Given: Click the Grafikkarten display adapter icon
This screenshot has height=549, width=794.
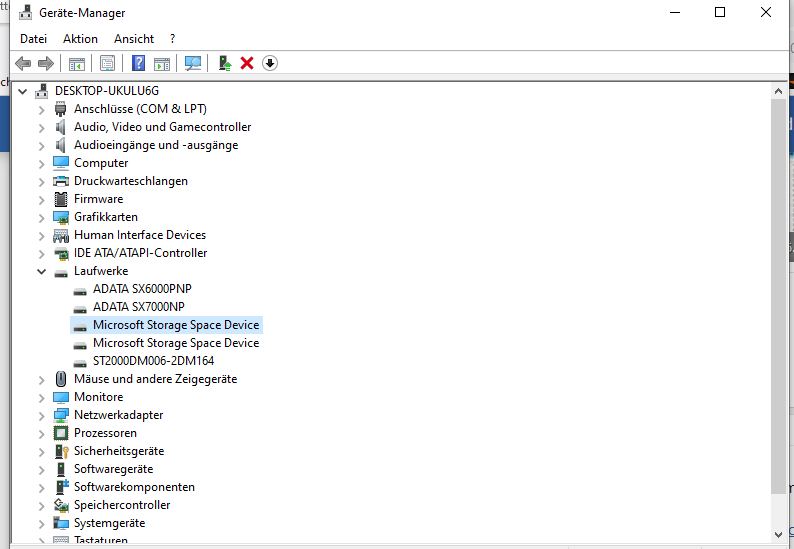Looking at the screenshot, I should (x=61, y=217).
